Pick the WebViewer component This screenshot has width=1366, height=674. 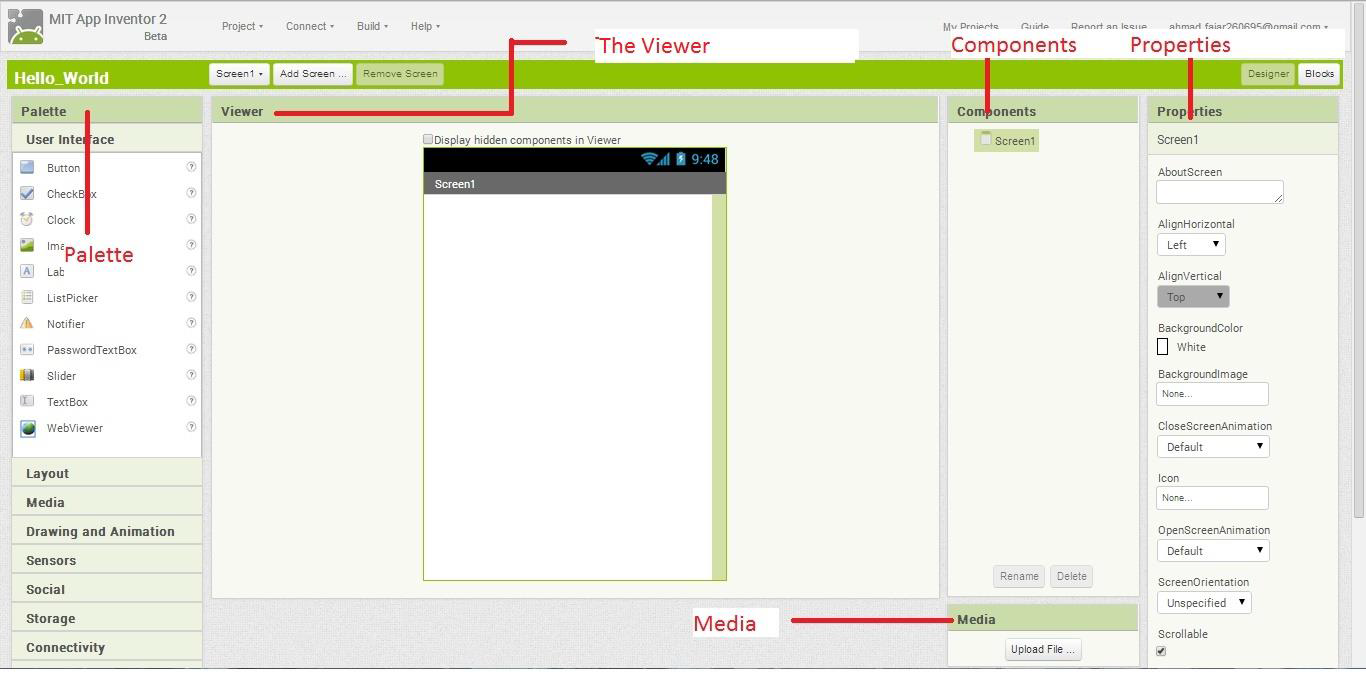[x=74, y=427]
